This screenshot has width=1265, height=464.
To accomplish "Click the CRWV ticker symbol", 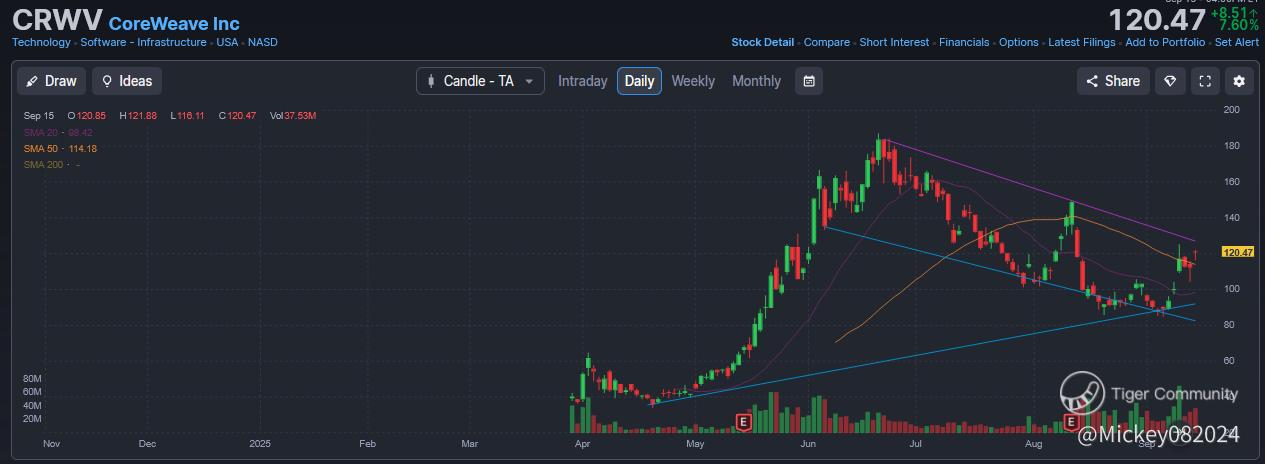I will [57, 21].
